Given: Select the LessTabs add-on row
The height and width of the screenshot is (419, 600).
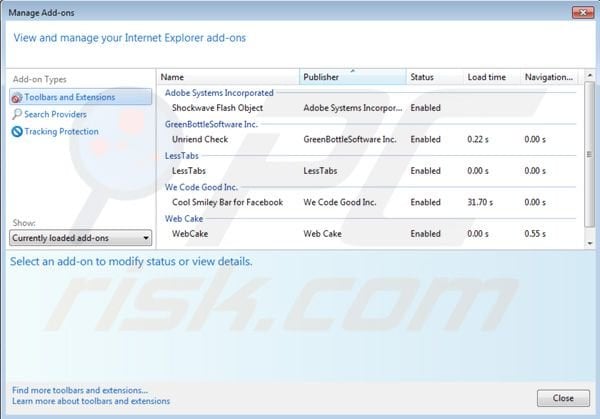Looking at the screenshot, I should click(370, 171).
